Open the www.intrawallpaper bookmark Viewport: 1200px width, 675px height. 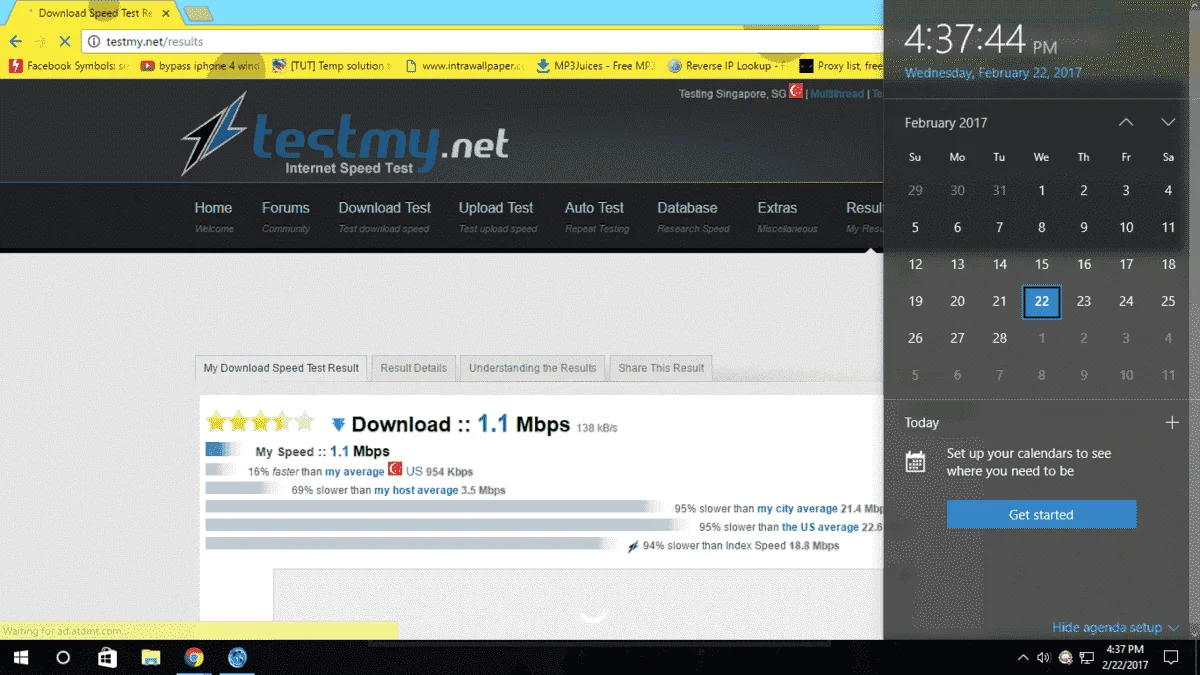[x=463, y=66]
